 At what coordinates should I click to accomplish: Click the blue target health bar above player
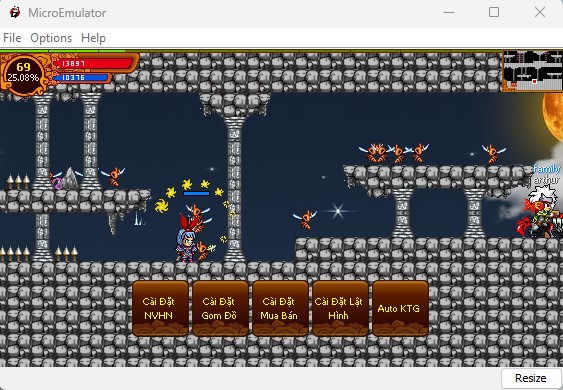click(196, 194)
